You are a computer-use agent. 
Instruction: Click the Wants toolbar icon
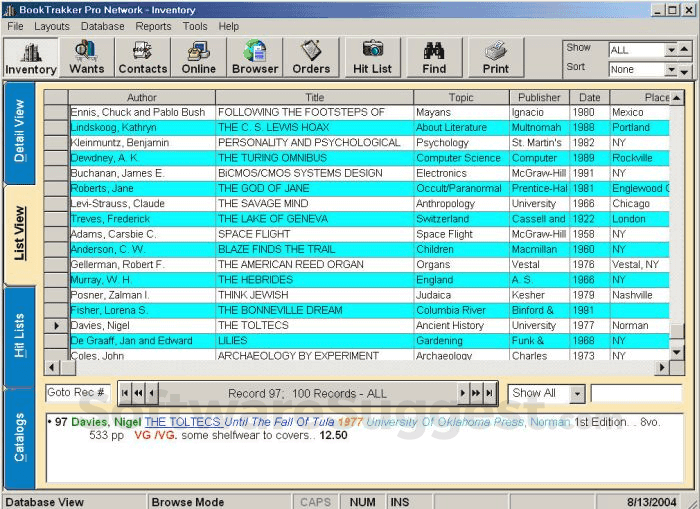tap(87, 58)
